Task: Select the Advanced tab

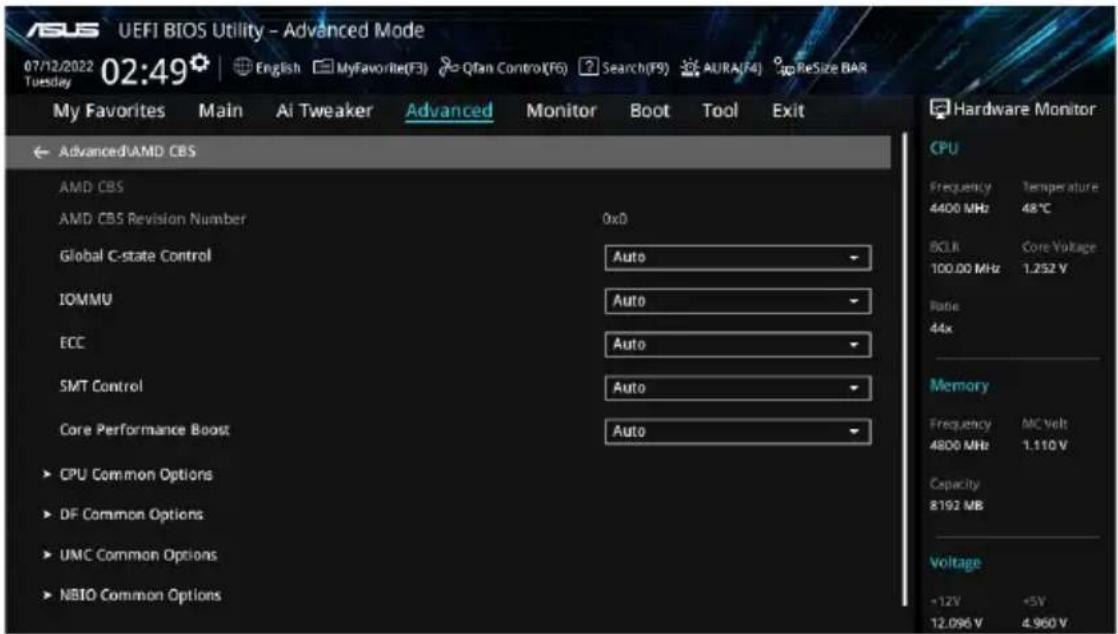Action: pos(449,111)
